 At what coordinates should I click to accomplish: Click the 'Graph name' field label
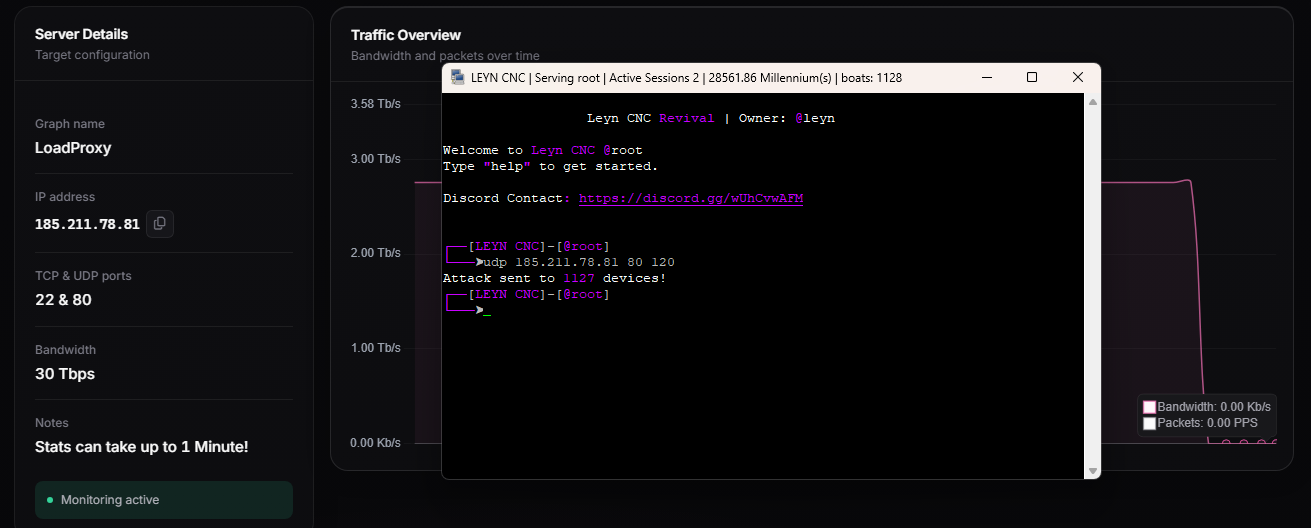[x=70, y=124]
